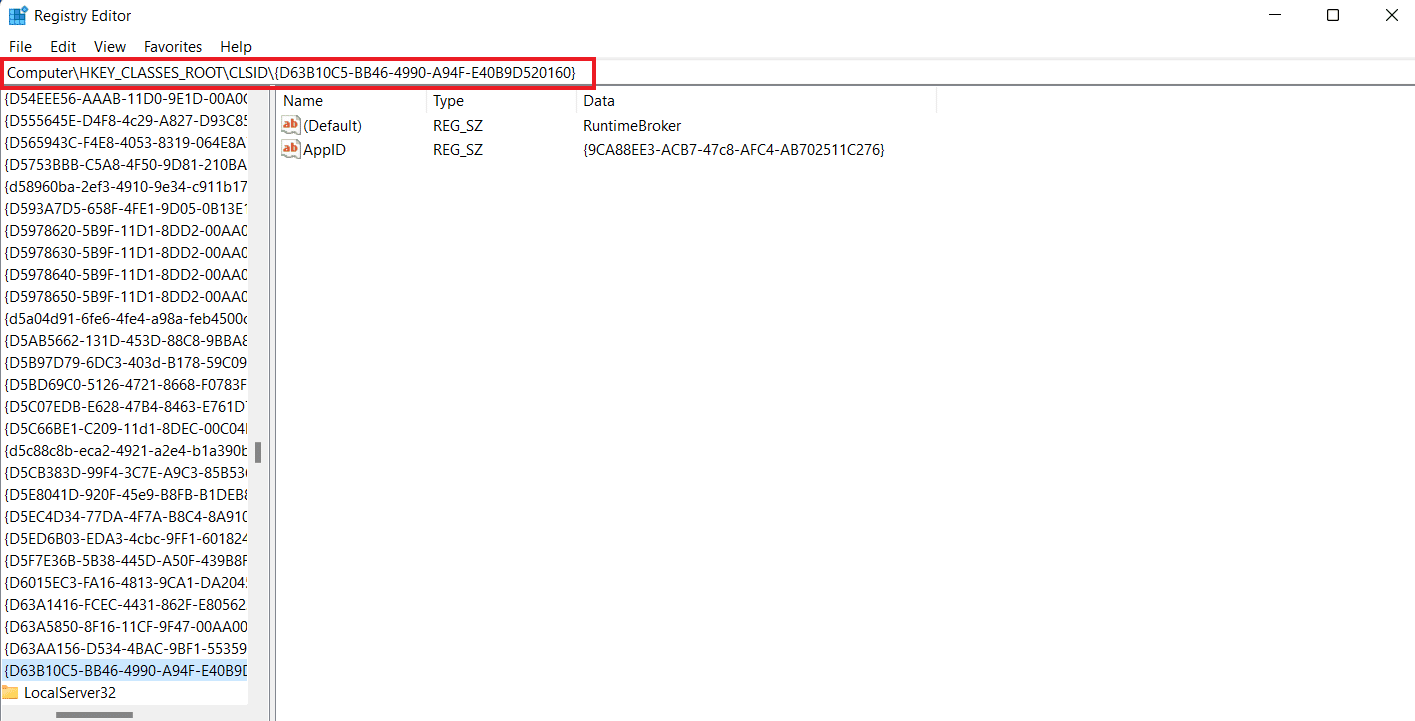This screenshot has width=1415, height=721.
Task: Select the (Default) value string icon
Action: coord(291,125)
